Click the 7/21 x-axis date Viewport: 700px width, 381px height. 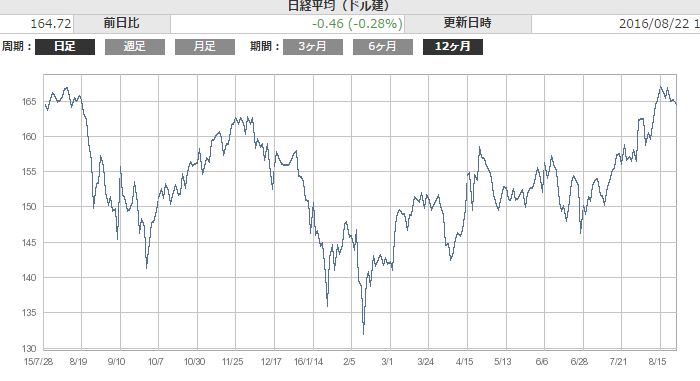pyautogui.click(x=618, y=362)
